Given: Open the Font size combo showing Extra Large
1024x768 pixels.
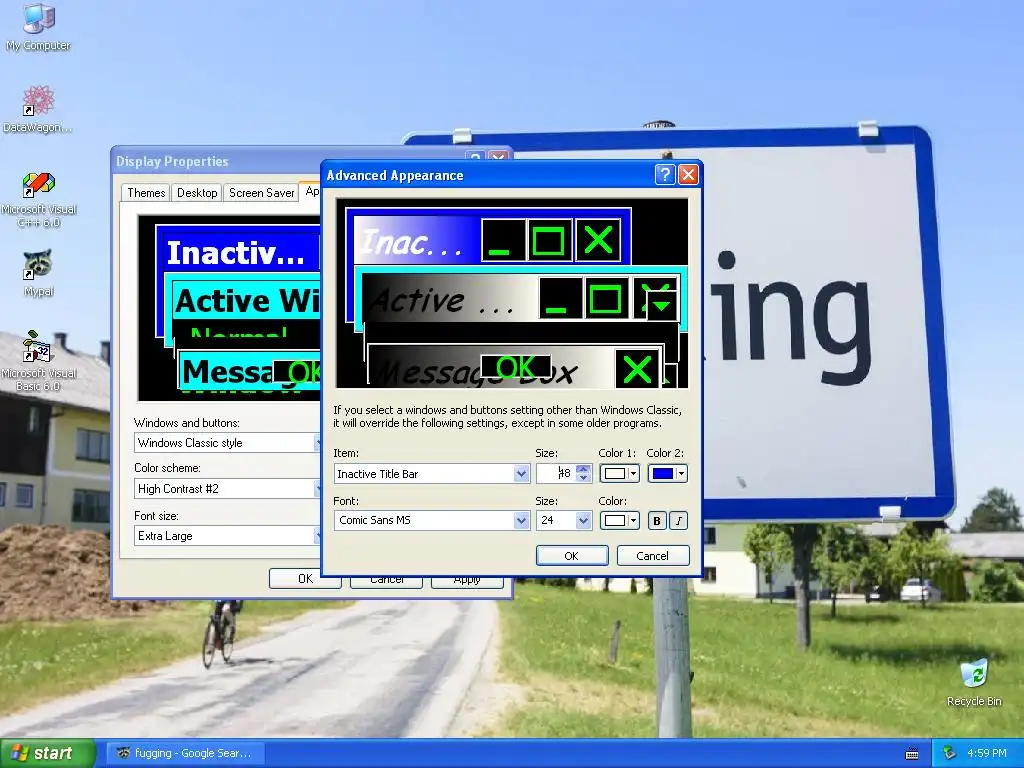Looking at the screenshot, I should pyautogui.click(x=227, y=536).
